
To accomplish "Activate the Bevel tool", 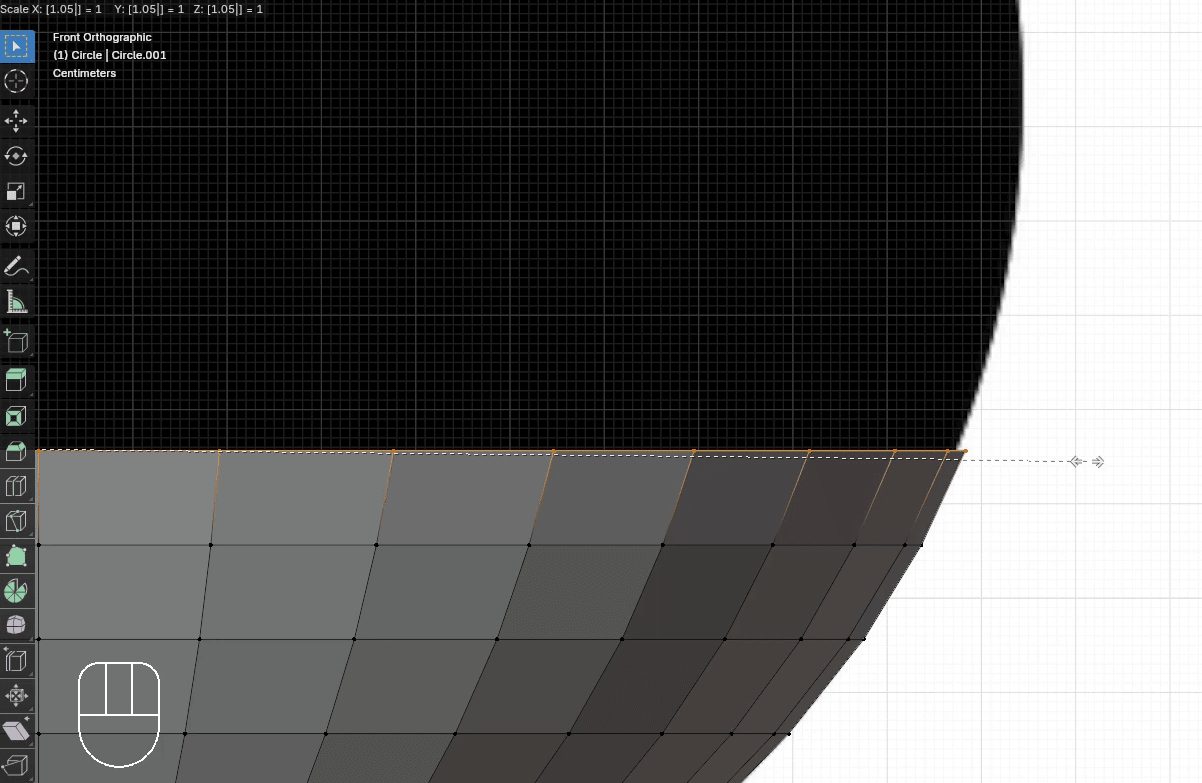I will click(17, 451).
